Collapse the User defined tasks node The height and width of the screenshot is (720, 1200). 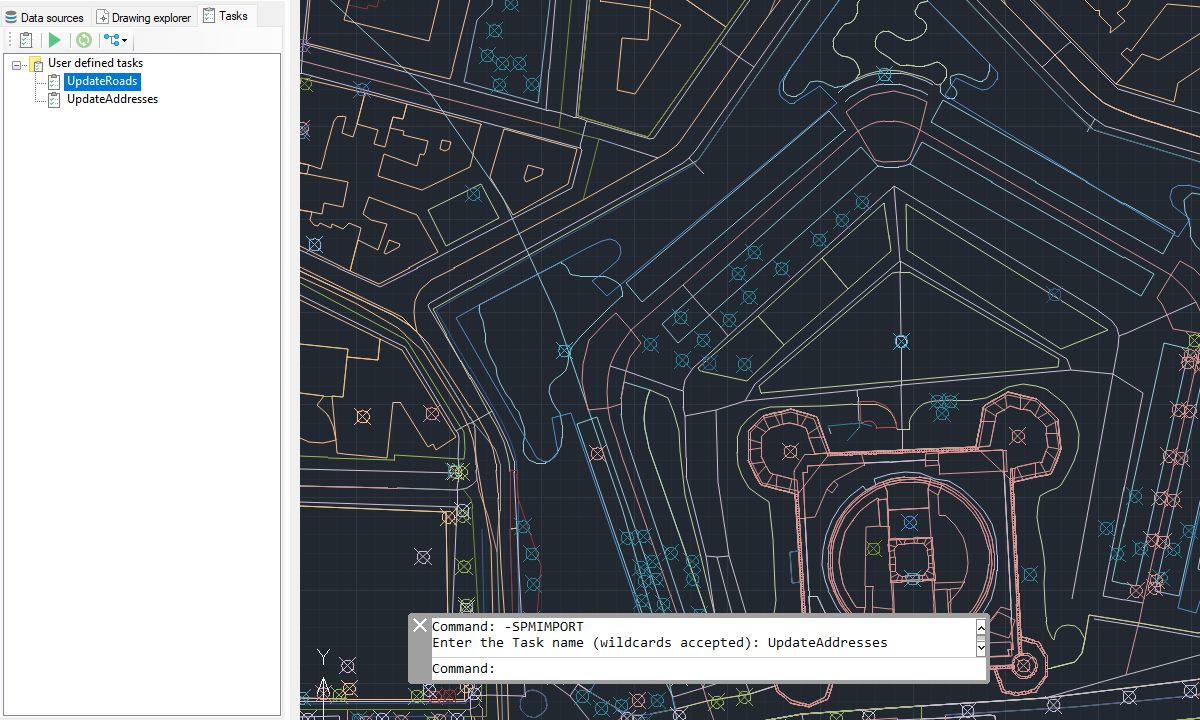click(x=17, y=64)
